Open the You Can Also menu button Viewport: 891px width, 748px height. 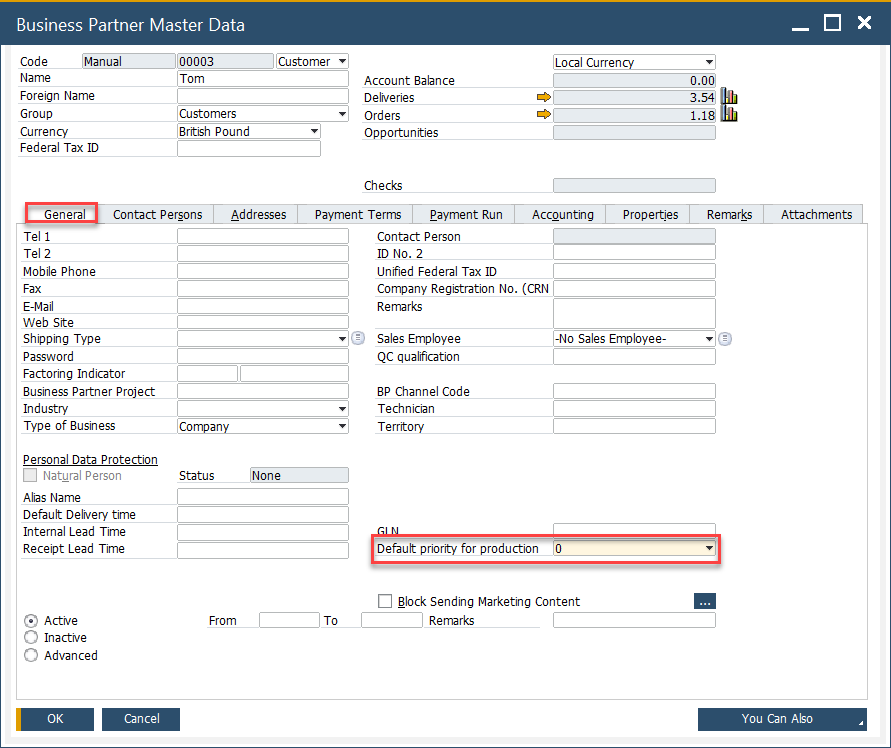coord(781,719)
